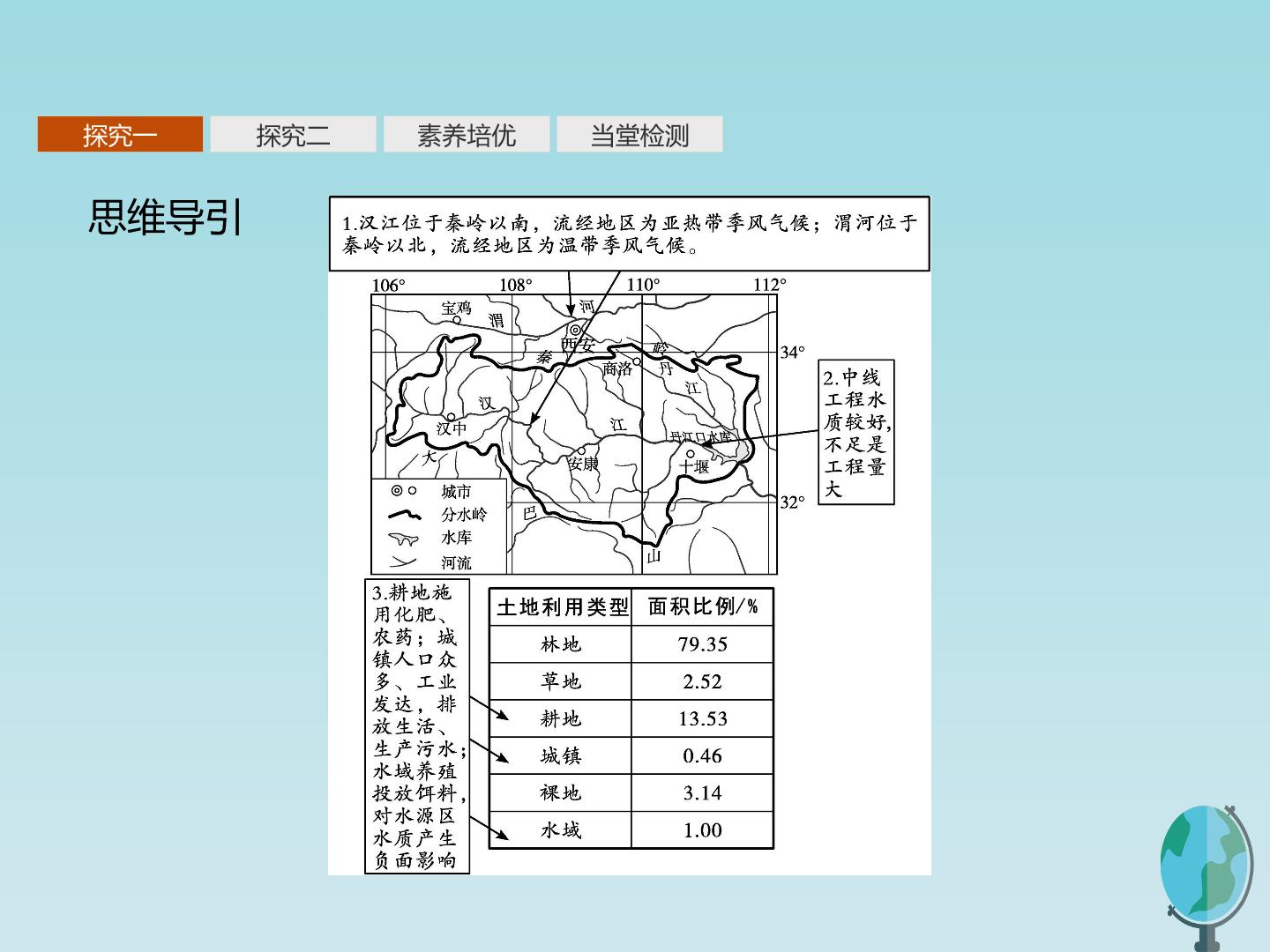Click the 106° longitude label
Image resolution: width=1270 pixels, height=952 pixels.
tap(389, 285)
